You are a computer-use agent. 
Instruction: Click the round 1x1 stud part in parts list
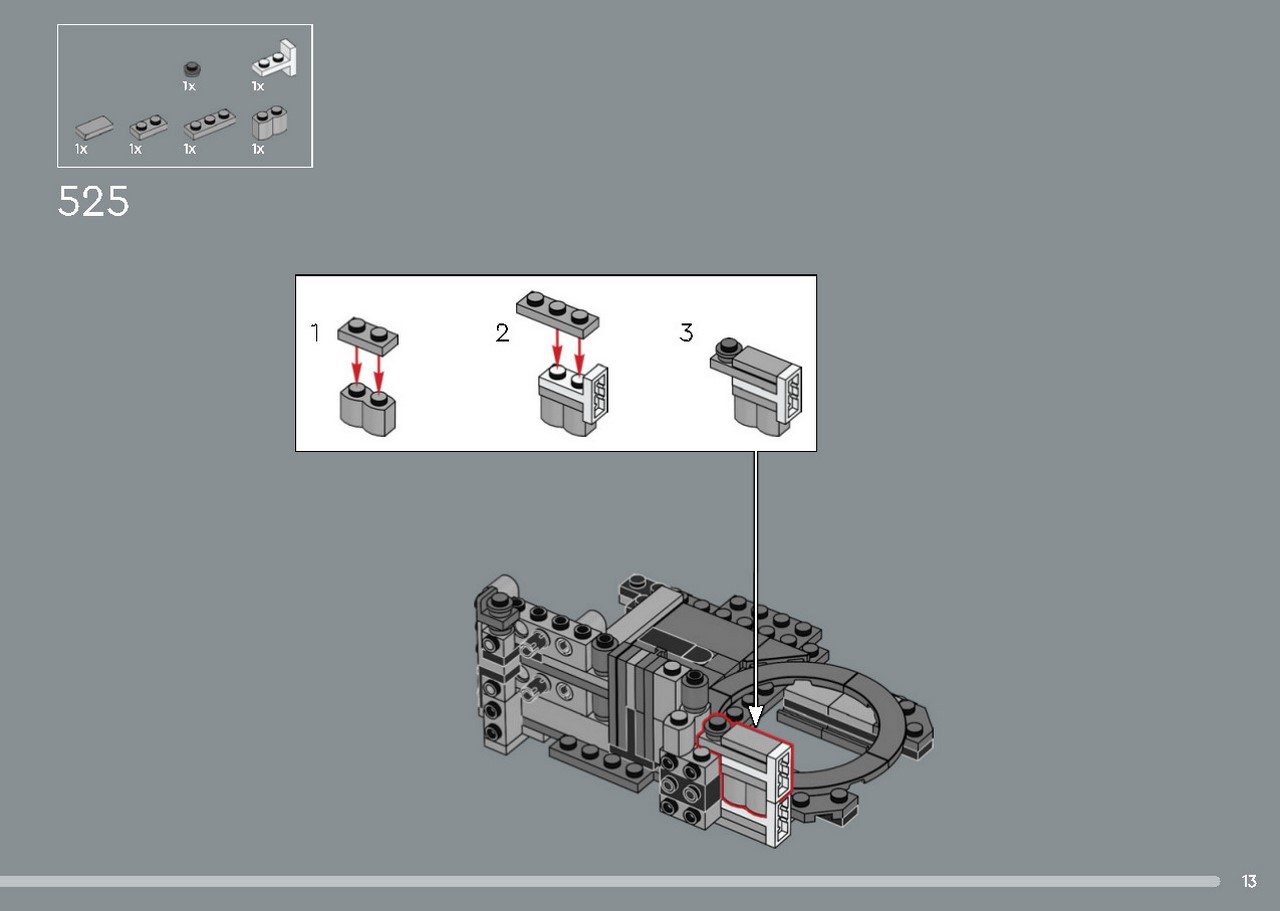coord(193,69)
